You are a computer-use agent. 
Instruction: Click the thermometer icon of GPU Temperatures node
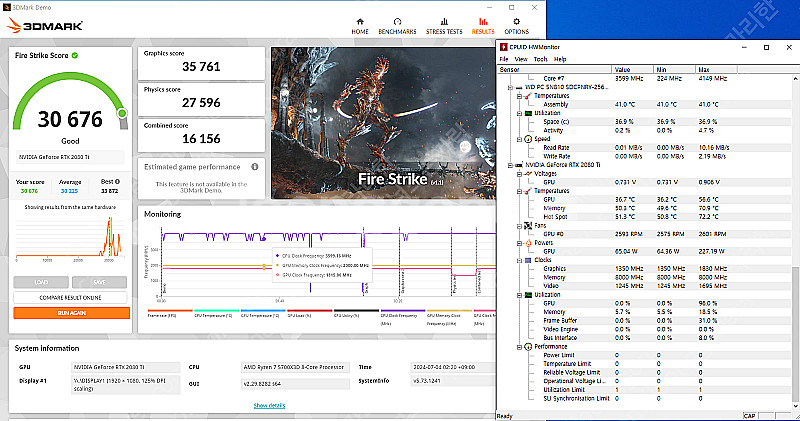click(x=528, y=191)
